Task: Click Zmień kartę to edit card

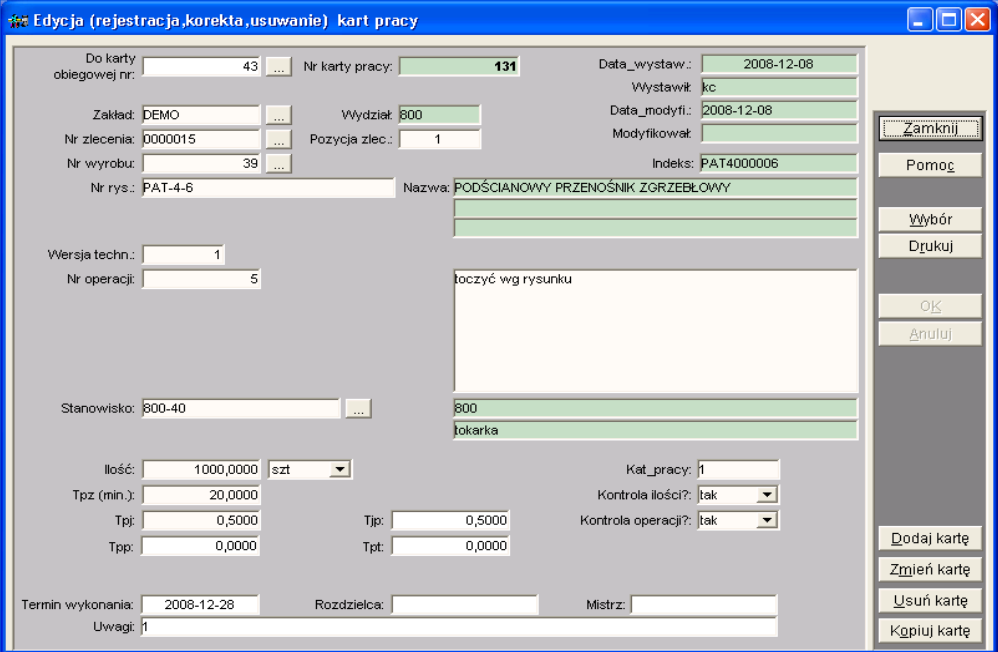Action: pyautogui.click(x=930, y=569)
